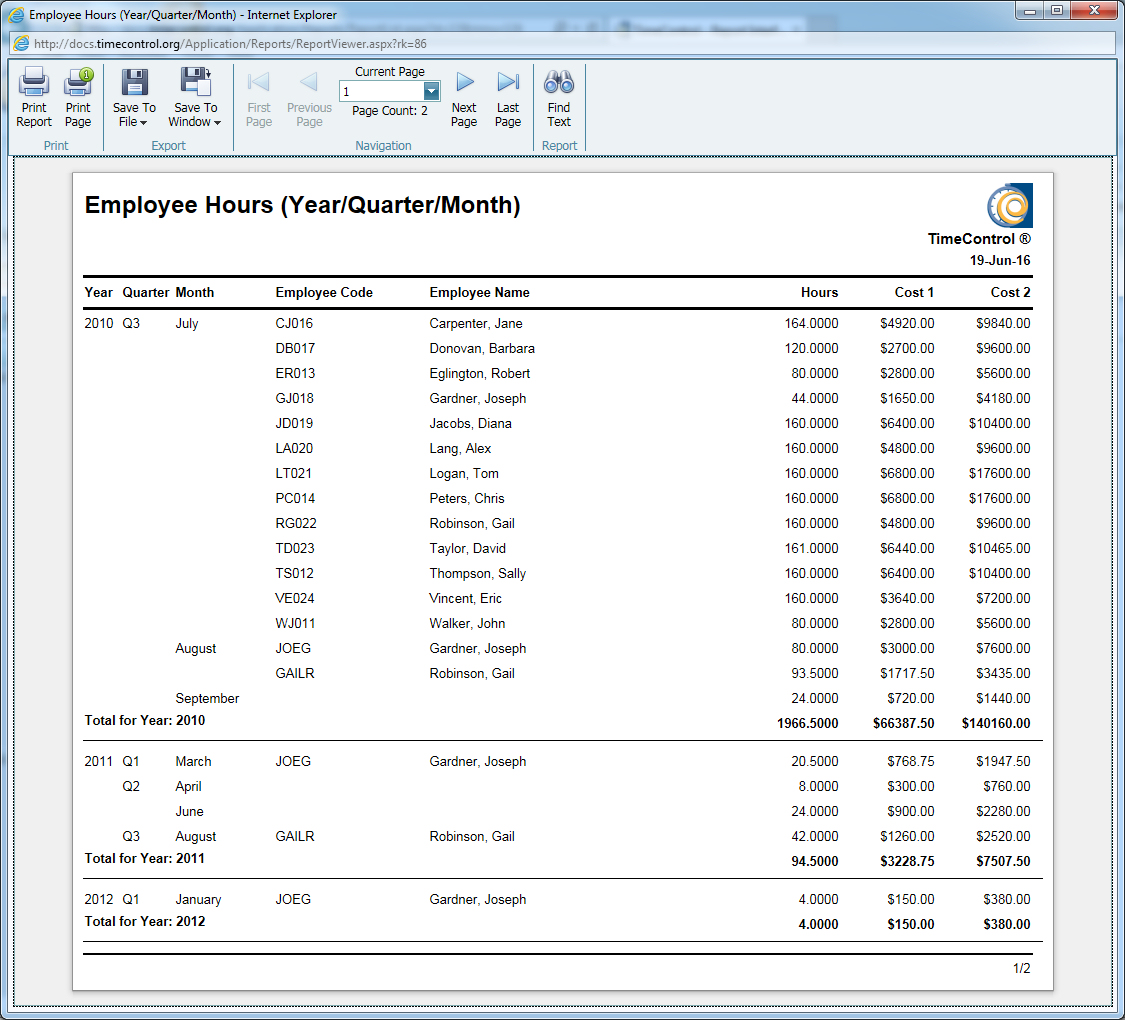Expand the Current Page dropdown arrow
This screenshot has height=1020, width=1125.
[431, 91]
